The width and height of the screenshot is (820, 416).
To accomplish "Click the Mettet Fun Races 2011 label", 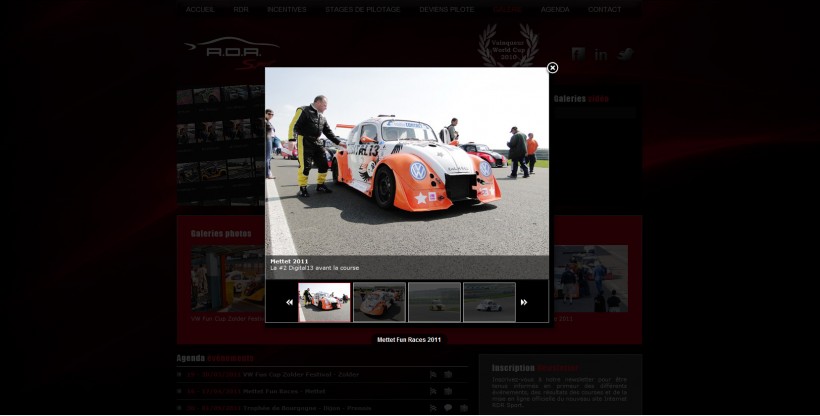I will pos(409,340).
